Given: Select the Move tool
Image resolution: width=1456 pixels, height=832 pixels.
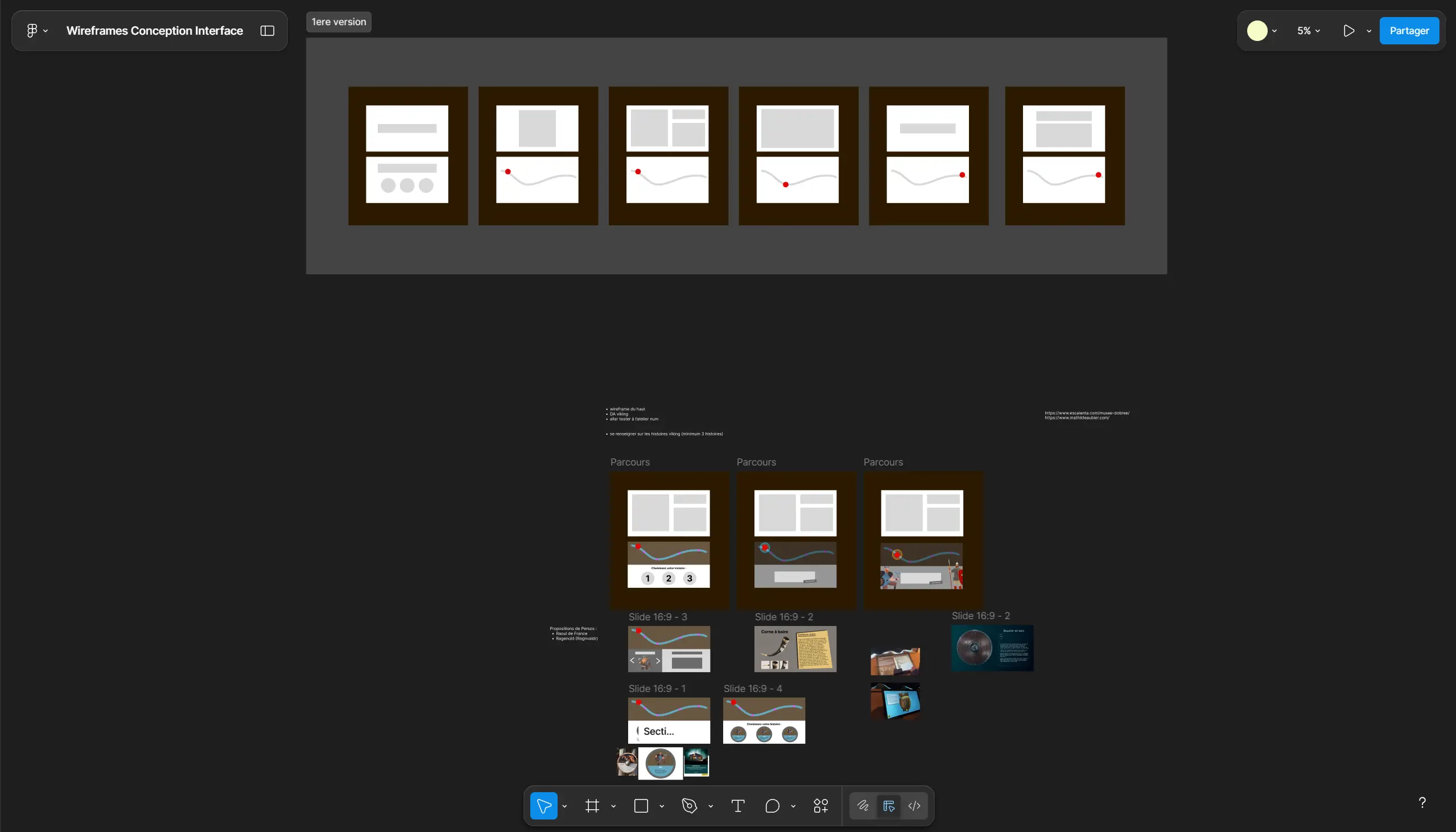Looking at the screenshot, I should 543,806.
